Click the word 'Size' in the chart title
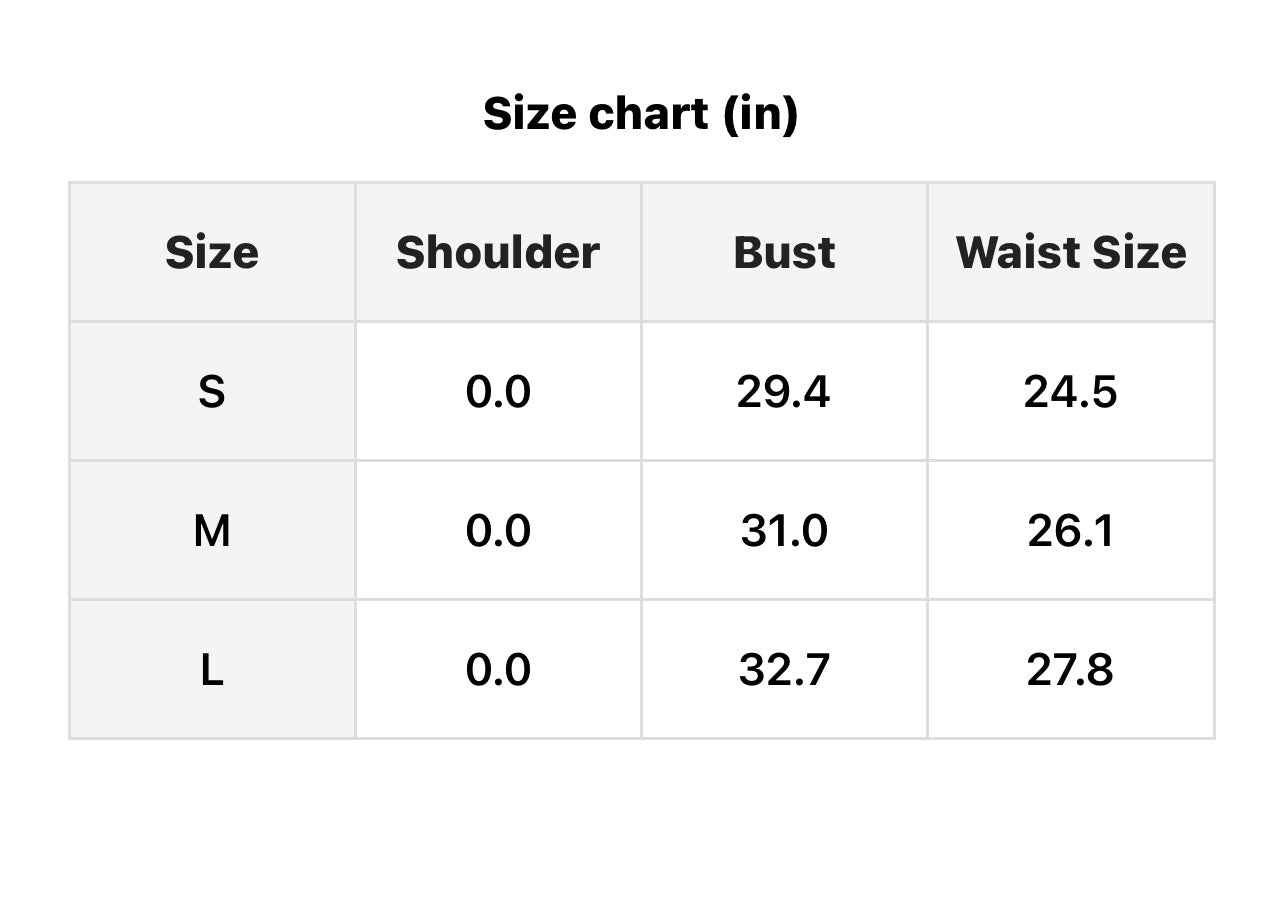This screenshot has width=1284, height=918. tap(529, 114)
